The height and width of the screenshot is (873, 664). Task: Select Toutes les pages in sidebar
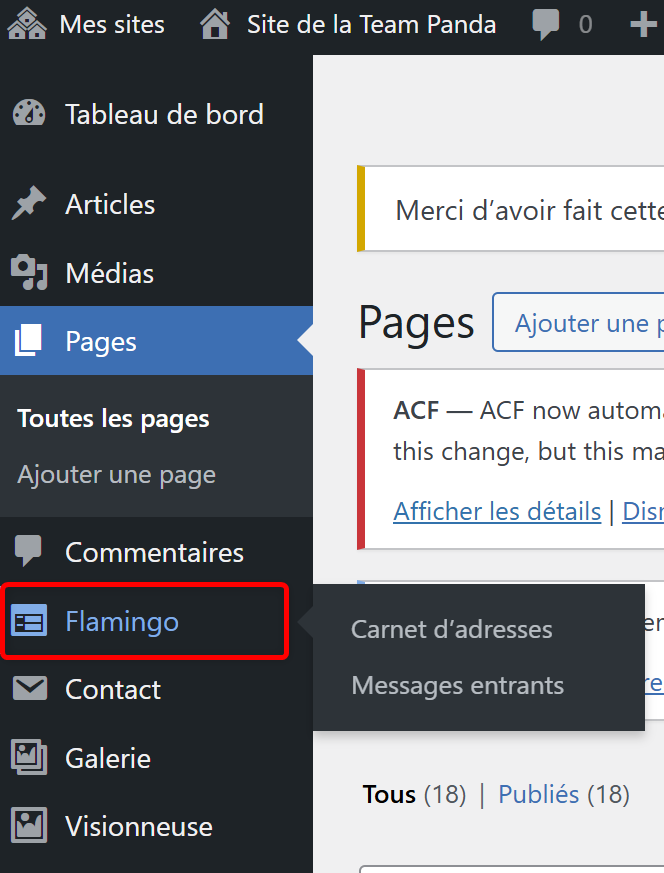112,418
